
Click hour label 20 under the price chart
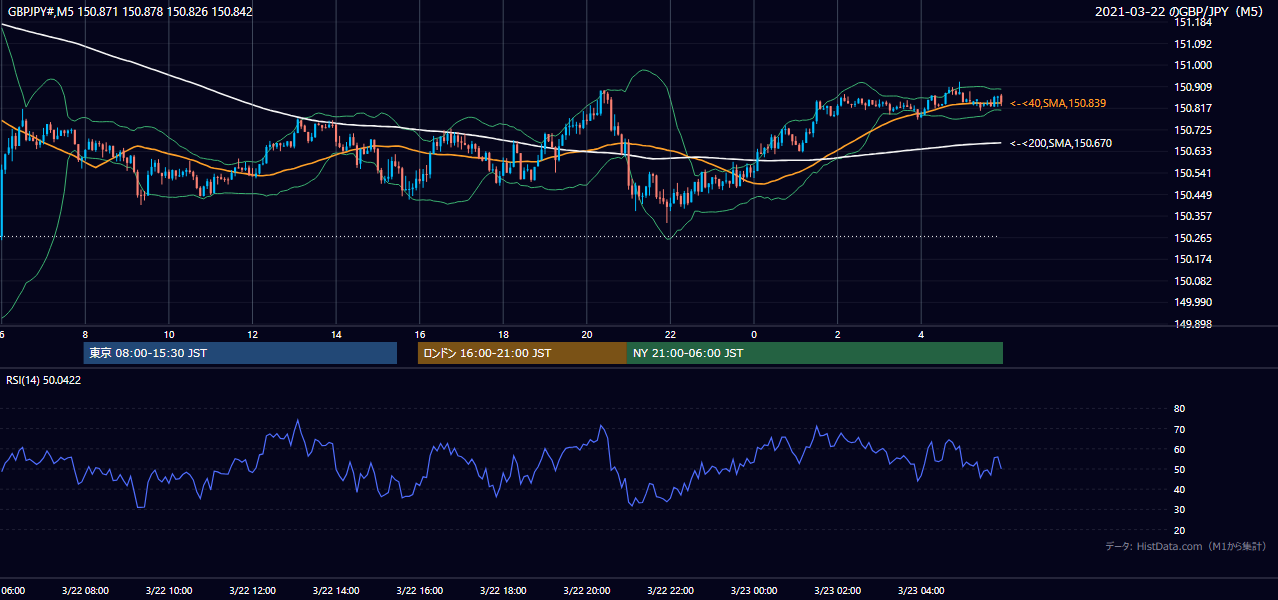pyautogui.click(x=587, y=335)
